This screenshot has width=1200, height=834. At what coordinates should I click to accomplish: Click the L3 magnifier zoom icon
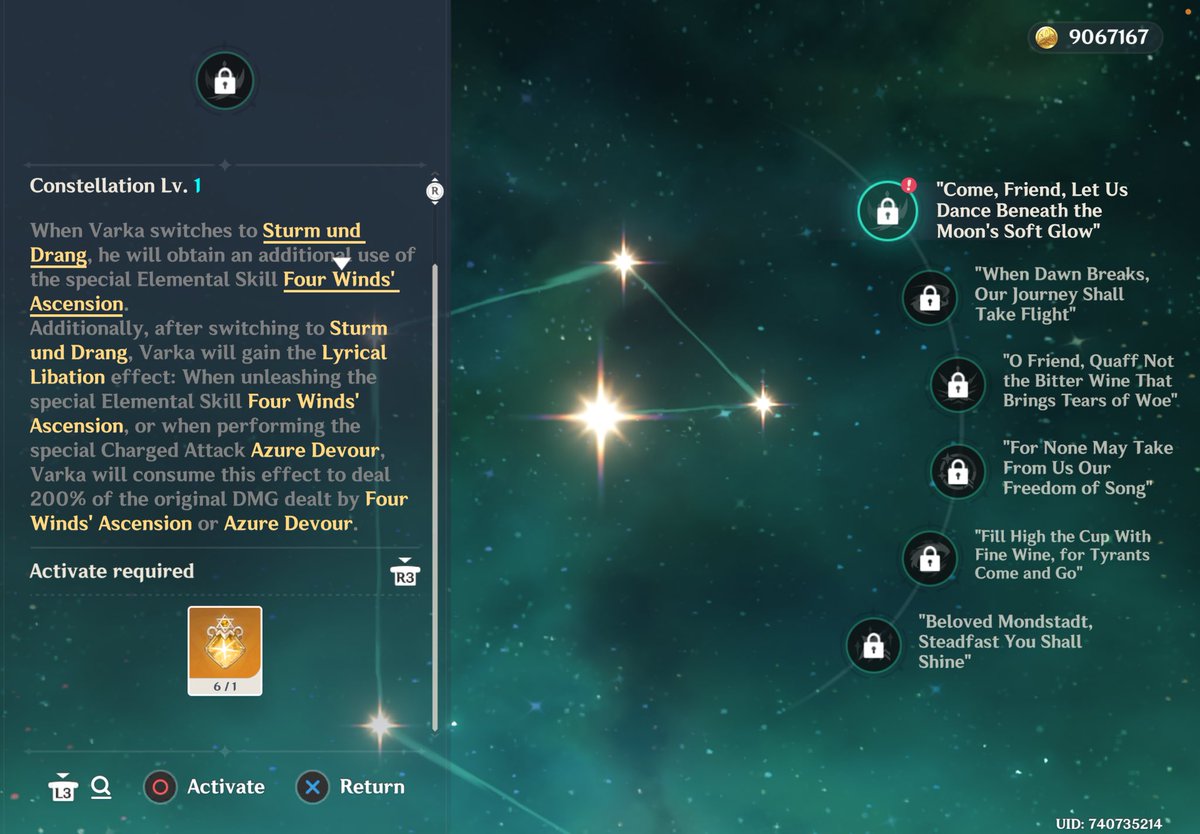tap(79, 788)
